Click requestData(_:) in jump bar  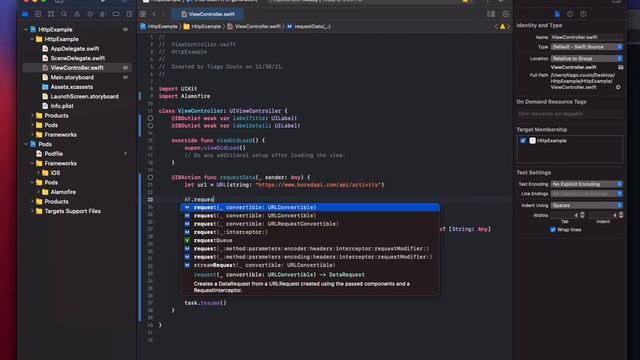(309, 27)
